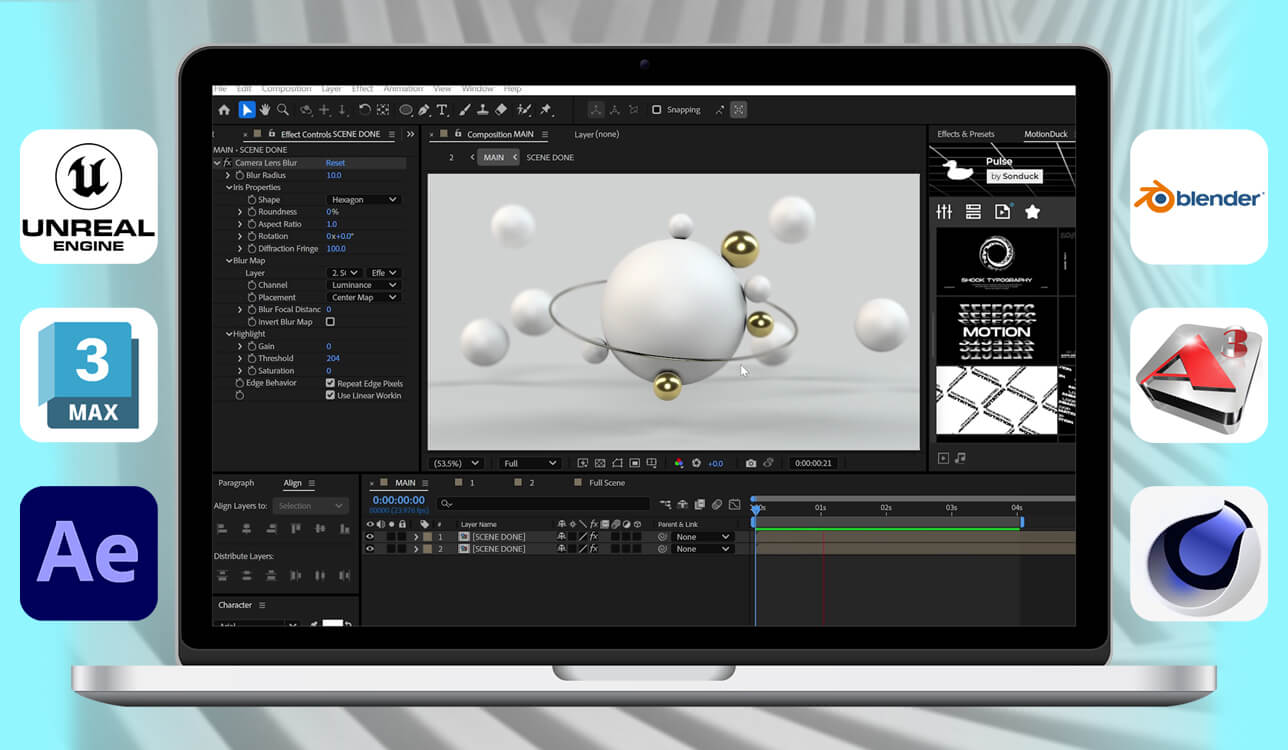Switch to the Effects & Presets tab

(966, 134)
